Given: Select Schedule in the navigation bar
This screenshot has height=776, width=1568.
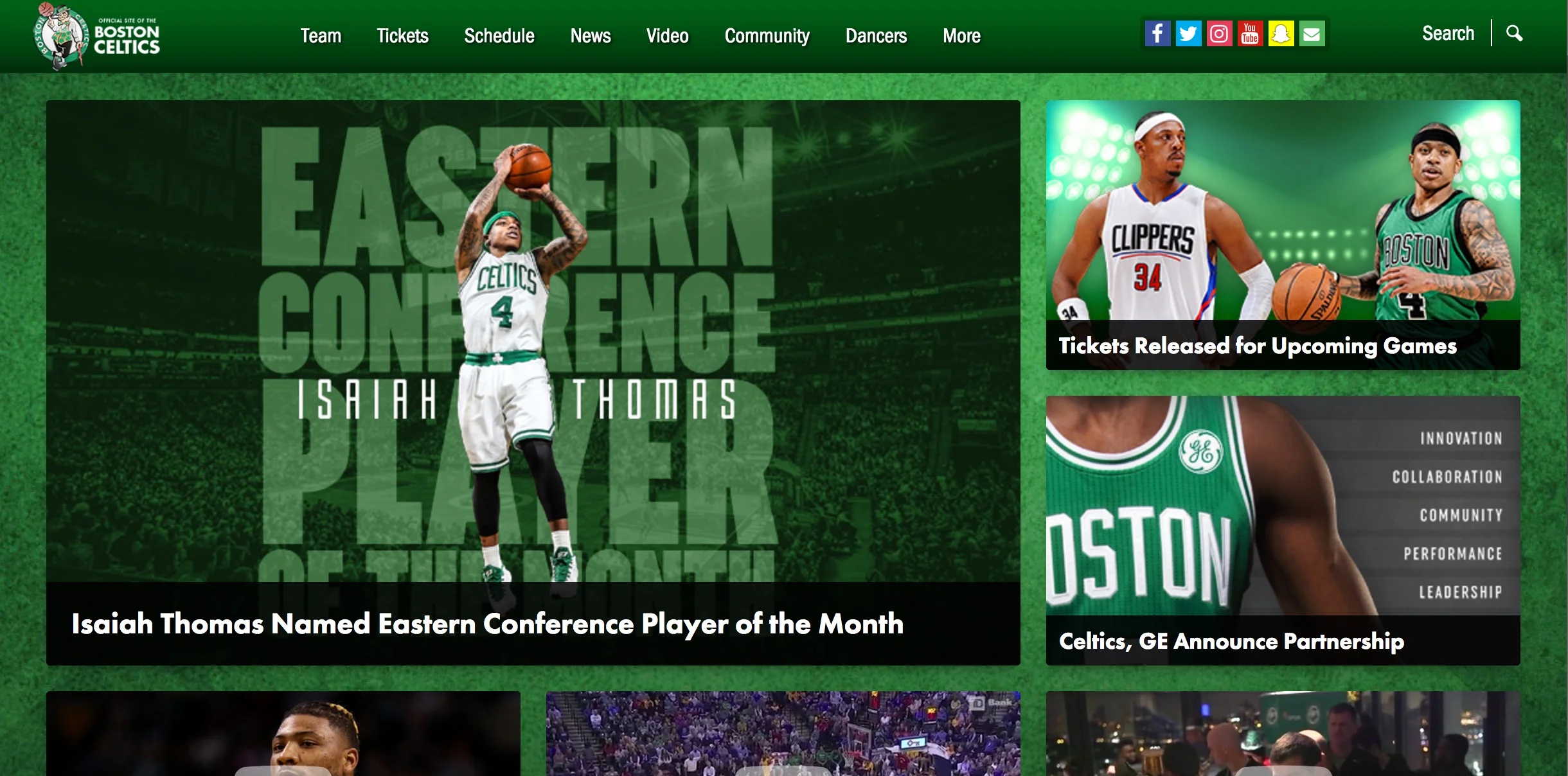Looking at the screenshot, I should coord(499,36).
